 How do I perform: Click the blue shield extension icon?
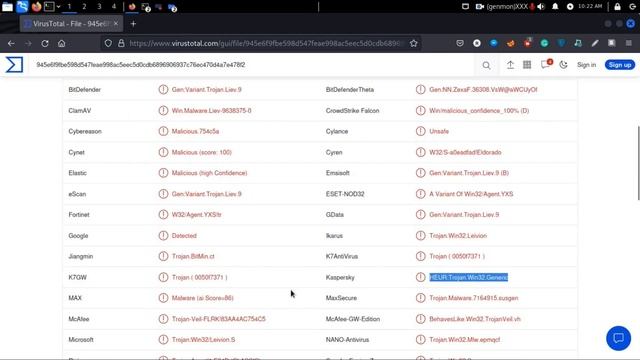point(561,43)
